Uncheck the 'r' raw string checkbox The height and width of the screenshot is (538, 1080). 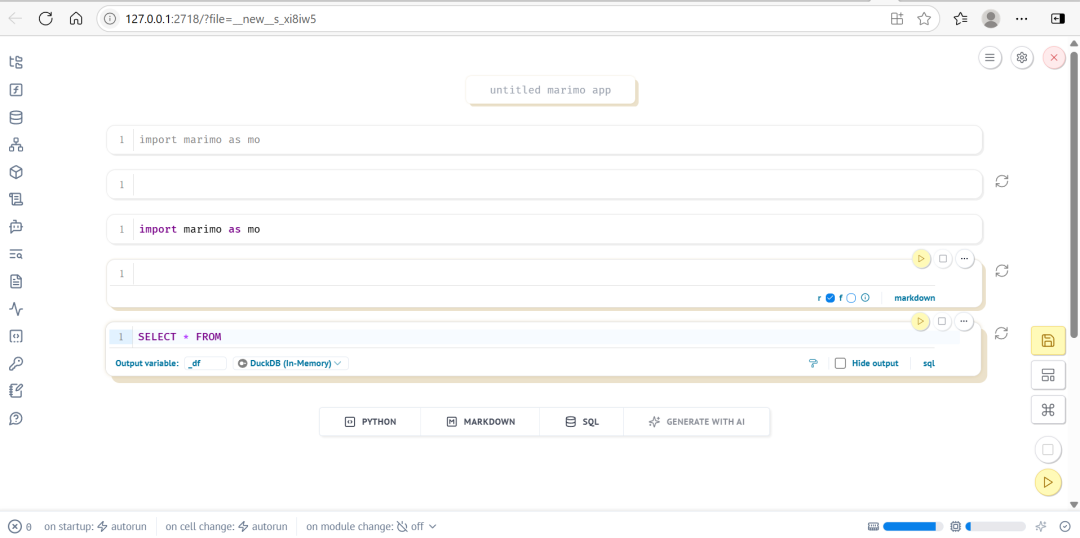click(830, 298)
